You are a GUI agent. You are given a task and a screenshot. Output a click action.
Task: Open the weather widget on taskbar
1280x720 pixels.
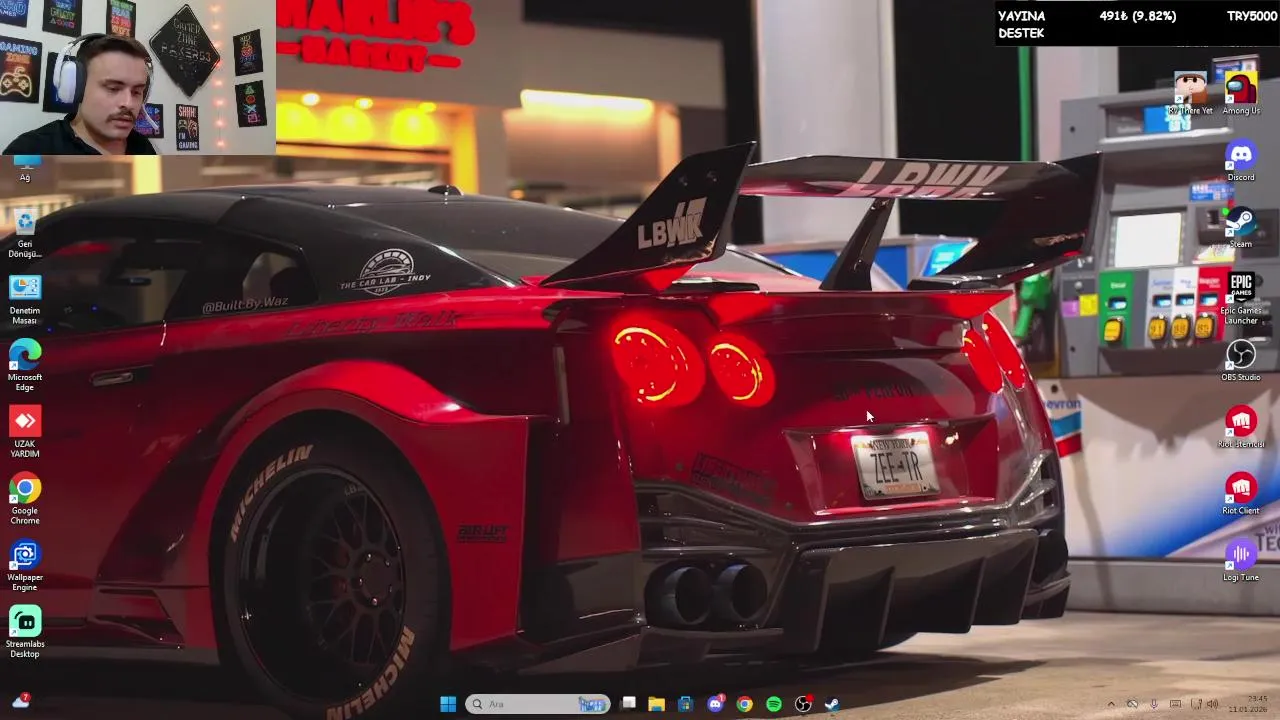pos(20,702)
